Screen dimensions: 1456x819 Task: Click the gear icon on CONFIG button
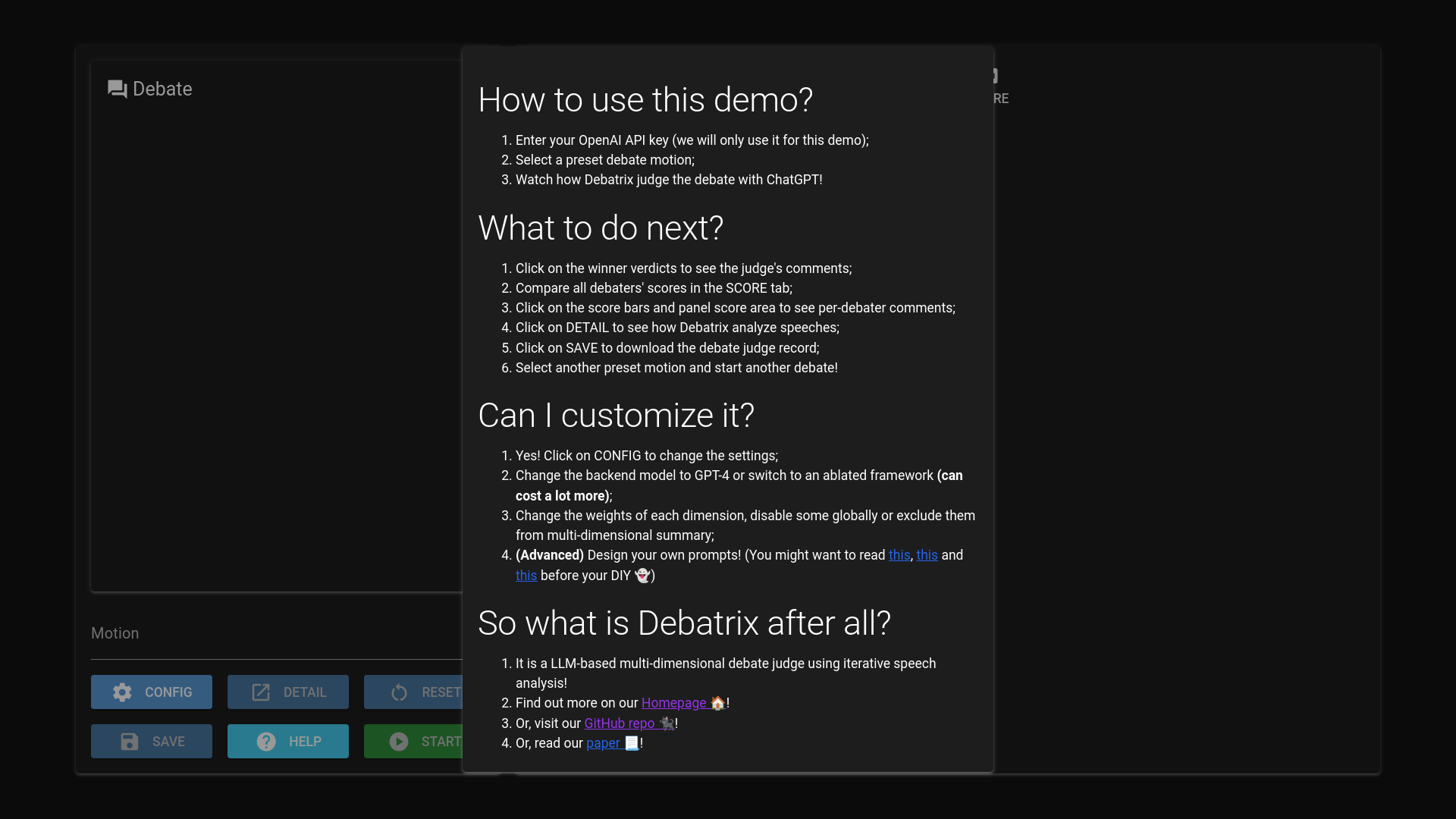[122, 692]
